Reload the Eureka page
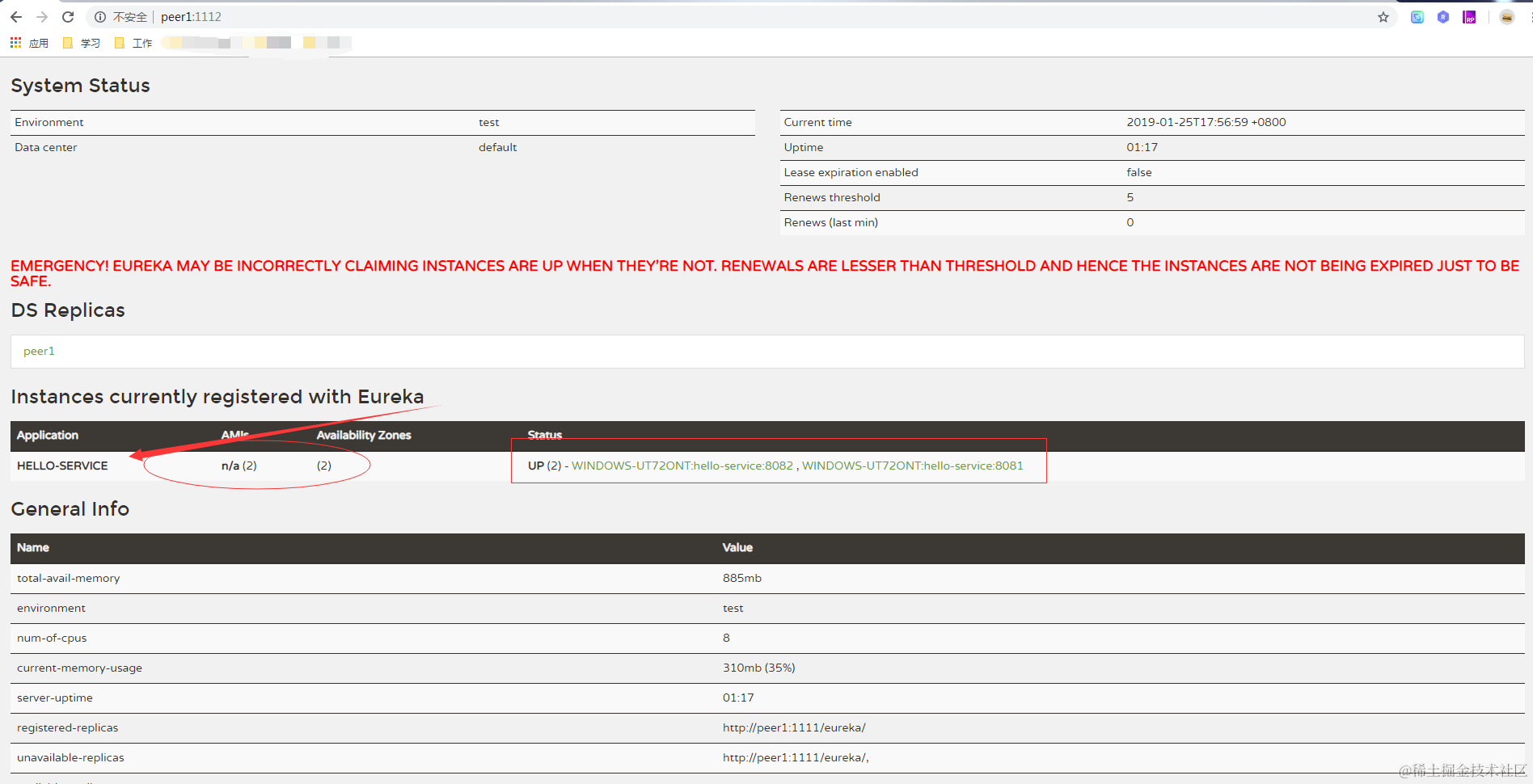This screenshot has width=1533, height=784. click(68, 17)
